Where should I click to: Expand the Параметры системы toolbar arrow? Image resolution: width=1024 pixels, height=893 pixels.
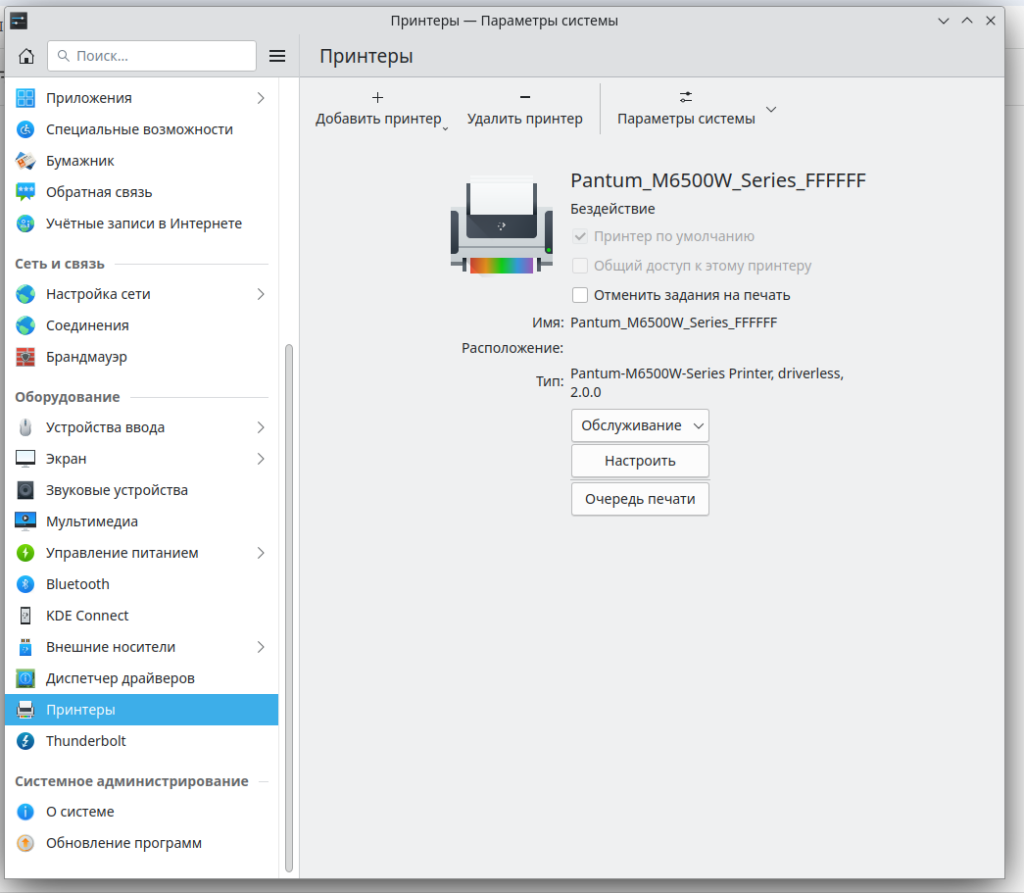(x=770, y=109)
